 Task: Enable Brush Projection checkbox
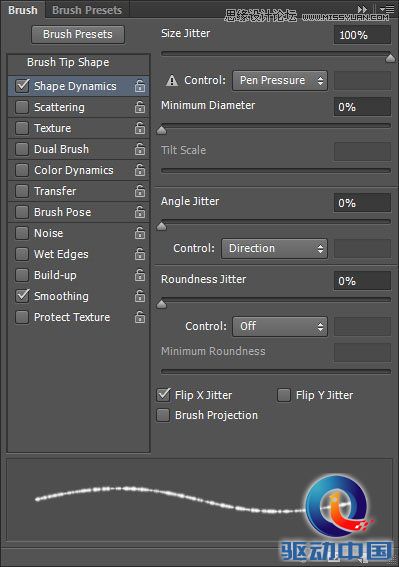[163, 415]
